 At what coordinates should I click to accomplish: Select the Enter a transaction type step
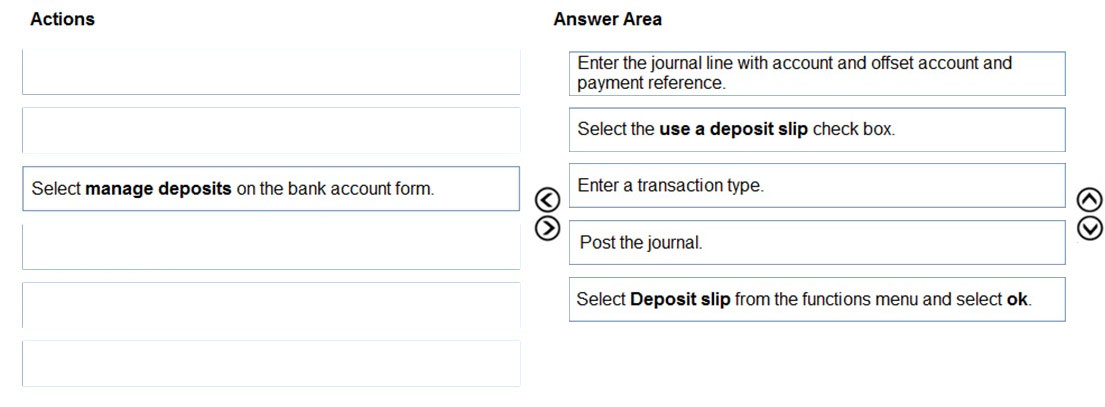[817, 186]
